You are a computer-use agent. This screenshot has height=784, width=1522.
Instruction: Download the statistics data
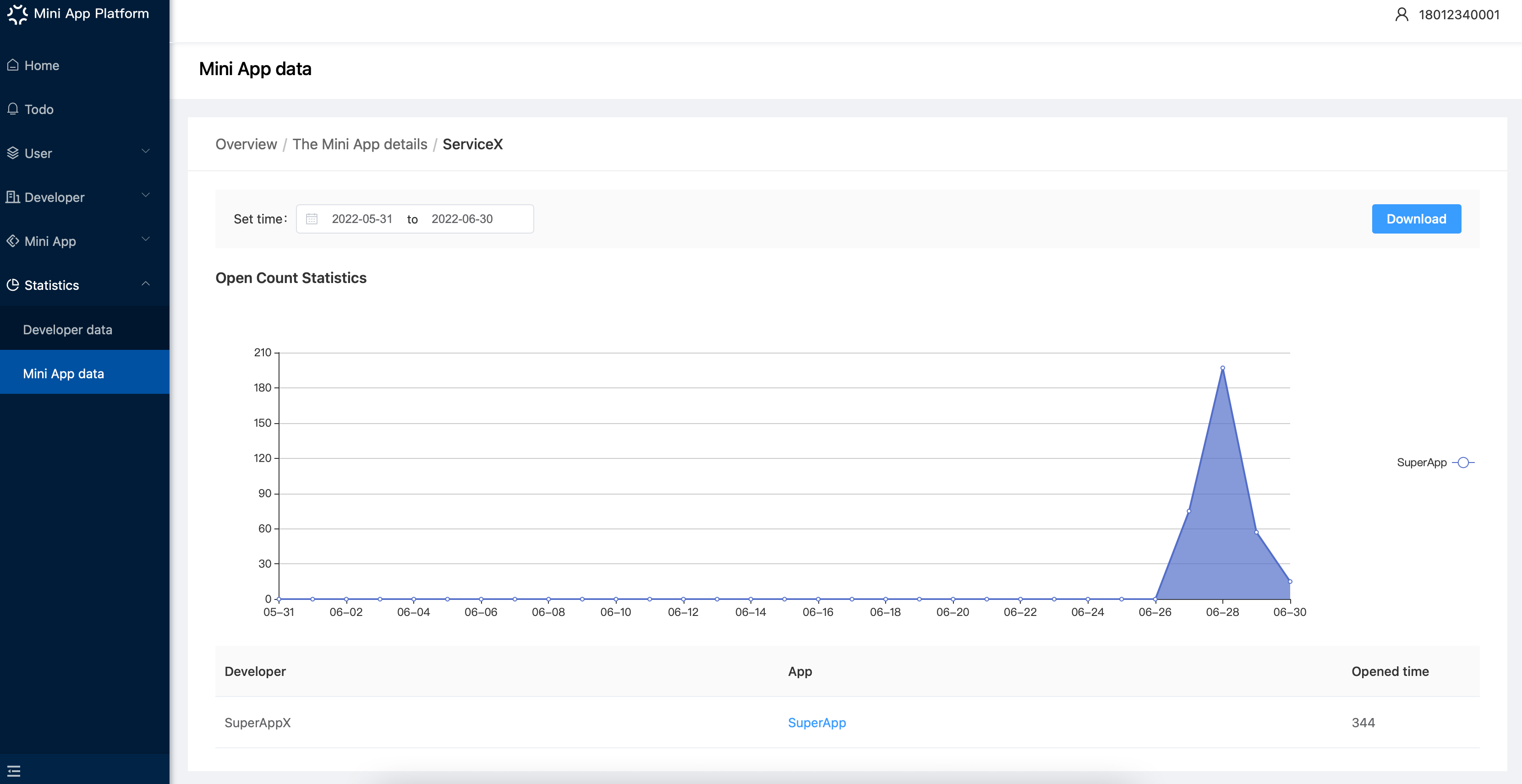tap(1416, 219)
